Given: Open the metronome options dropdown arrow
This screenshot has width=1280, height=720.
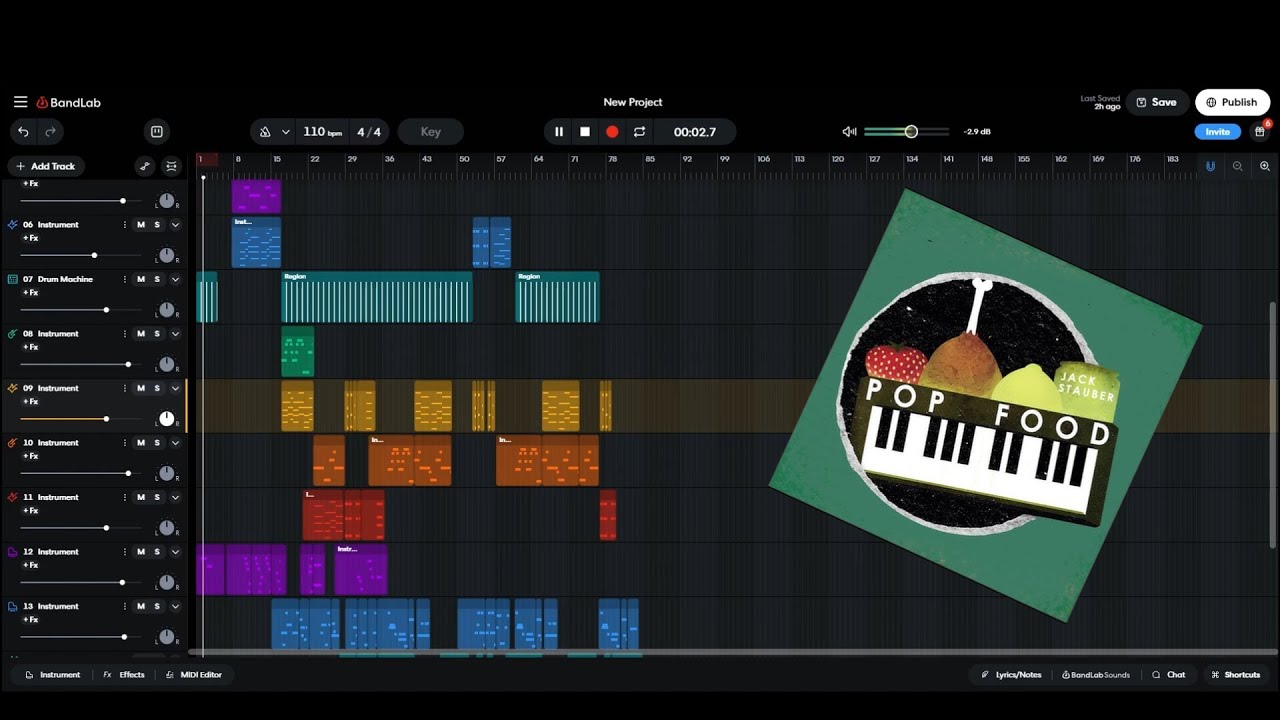Looking at the screenshot, I should (x=286, y=132).
